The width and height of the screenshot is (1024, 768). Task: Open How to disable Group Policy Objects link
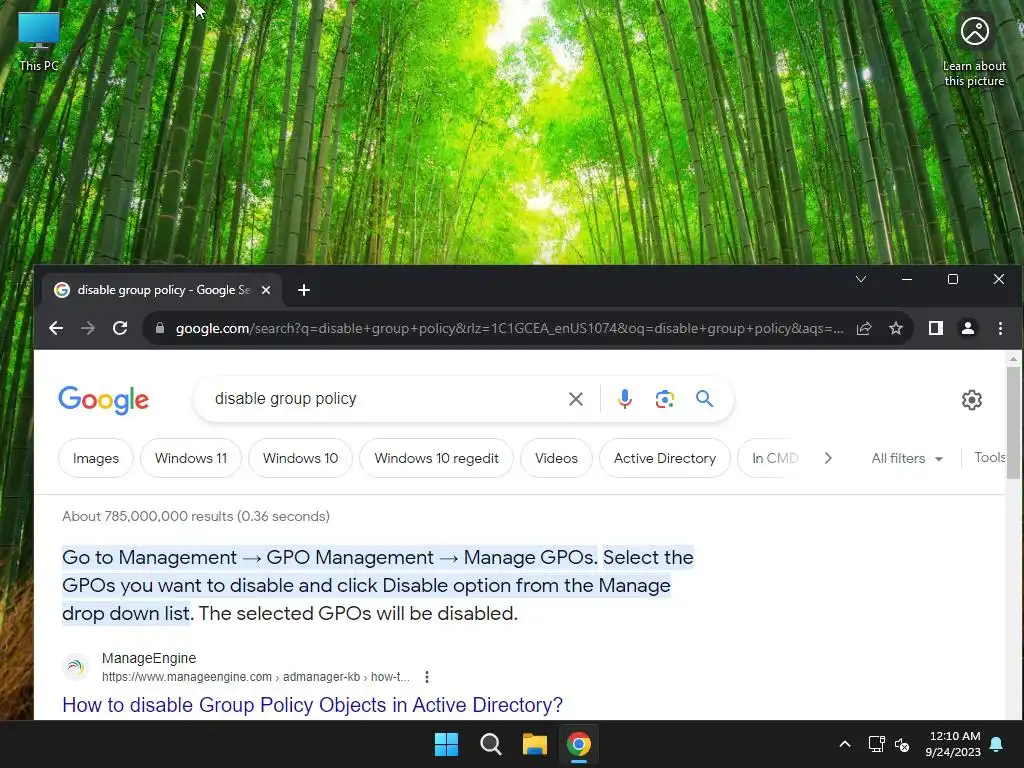312,705
